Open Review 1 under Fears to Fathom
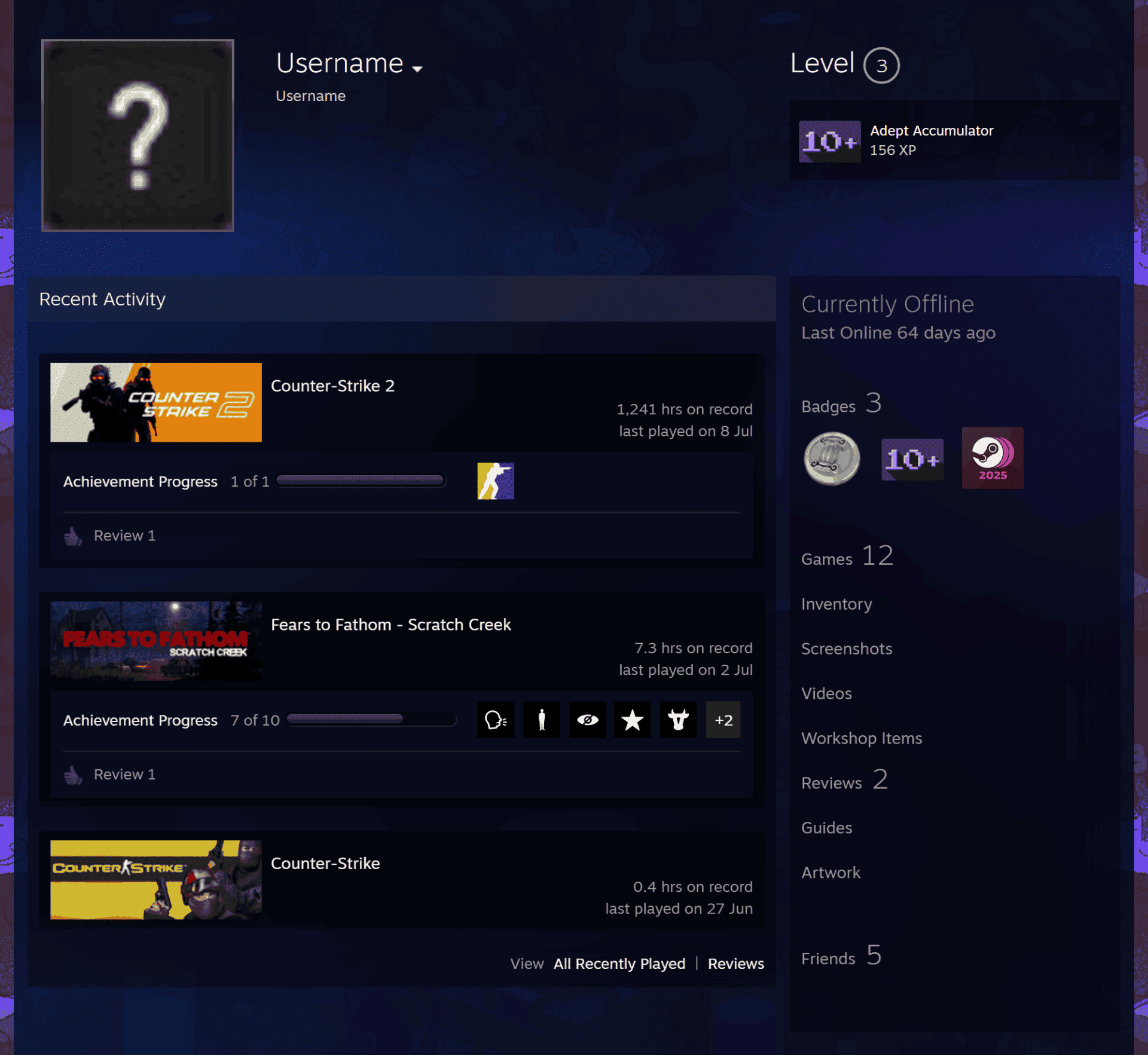The image size is (1148, 1055). [124, 774]
